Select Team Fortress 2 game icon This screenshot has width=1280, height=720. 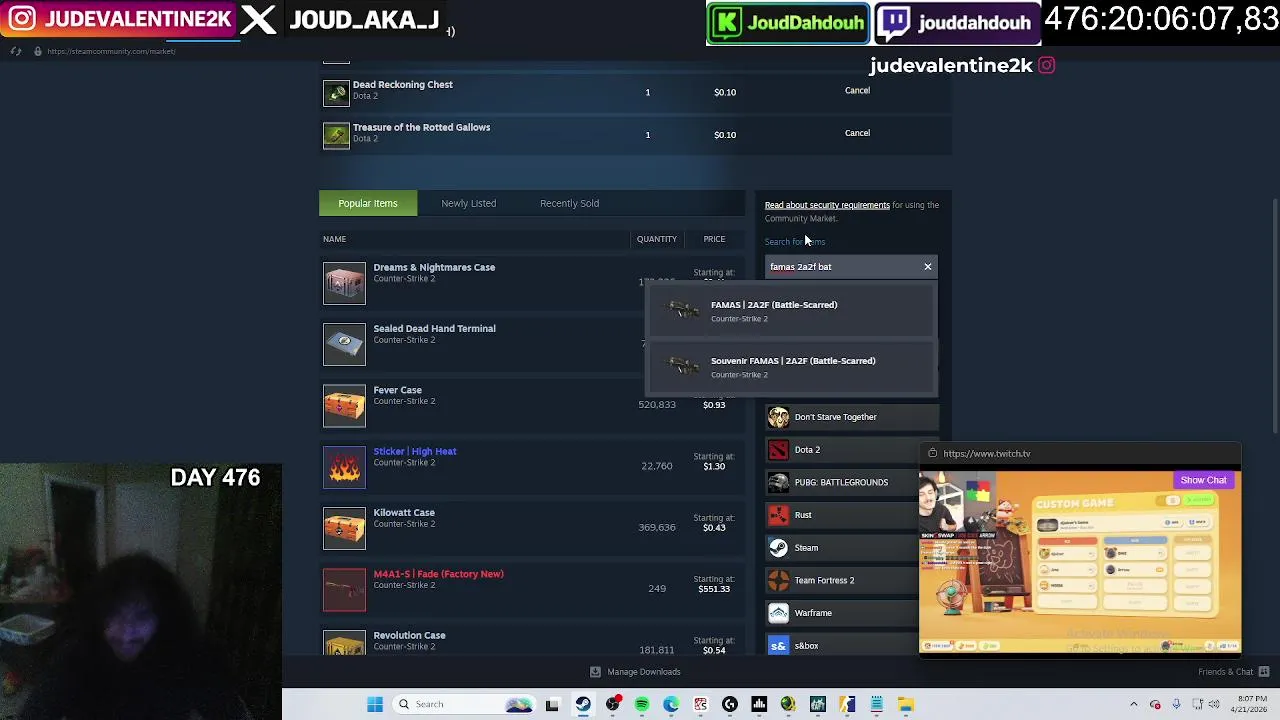(778, 580)
